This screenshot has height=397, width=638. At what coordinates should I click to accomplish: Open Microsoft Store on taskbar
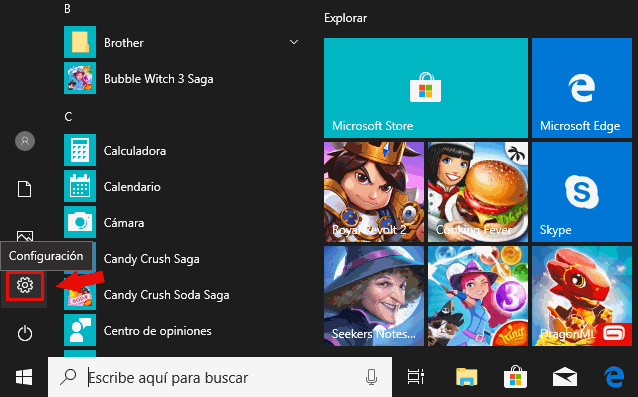pyautogui.click(x=515, y=377)
